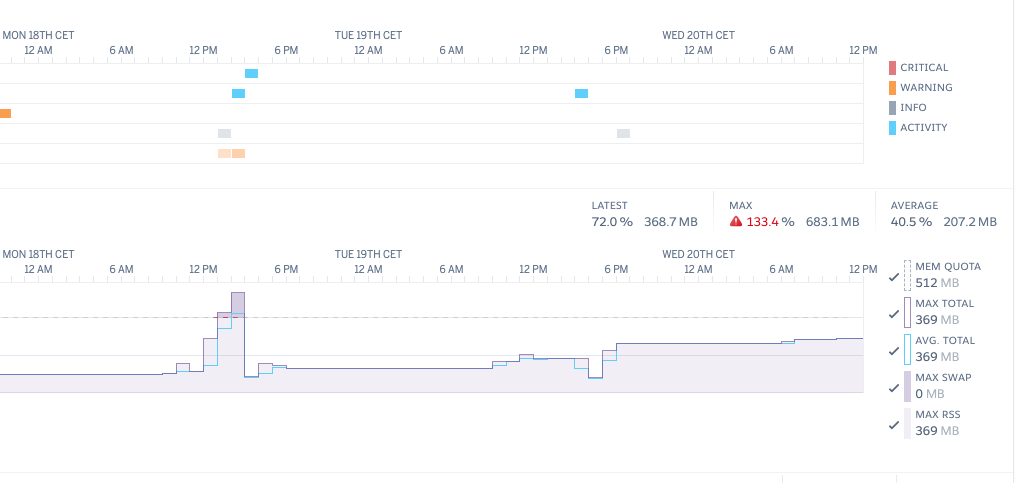Click the AVERAGE metric heading
Viewport: 1022px width, 483px height.
coord(914,205)
